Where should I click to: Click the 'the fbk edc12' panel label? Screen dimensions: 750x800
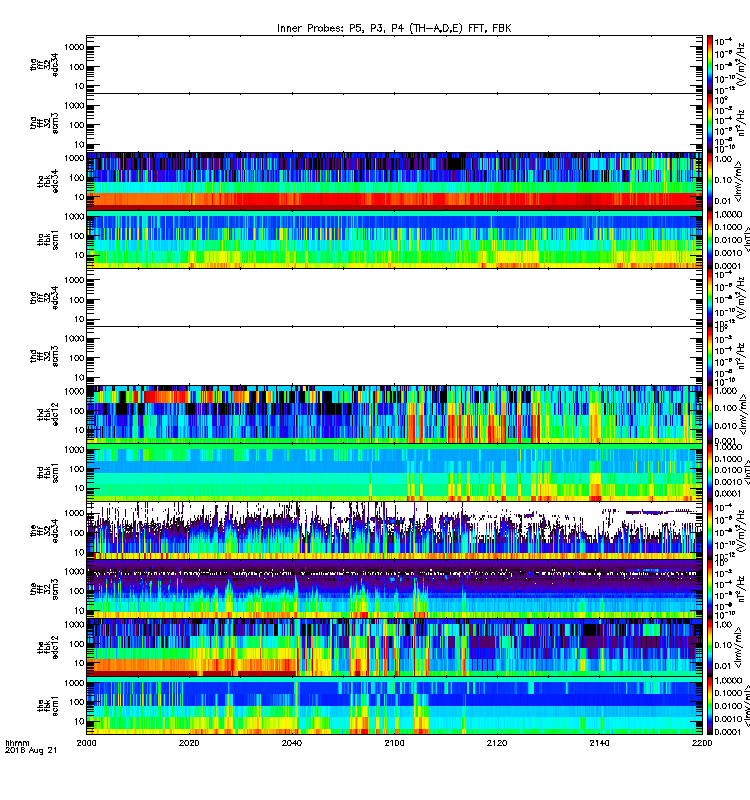point(48,648)
